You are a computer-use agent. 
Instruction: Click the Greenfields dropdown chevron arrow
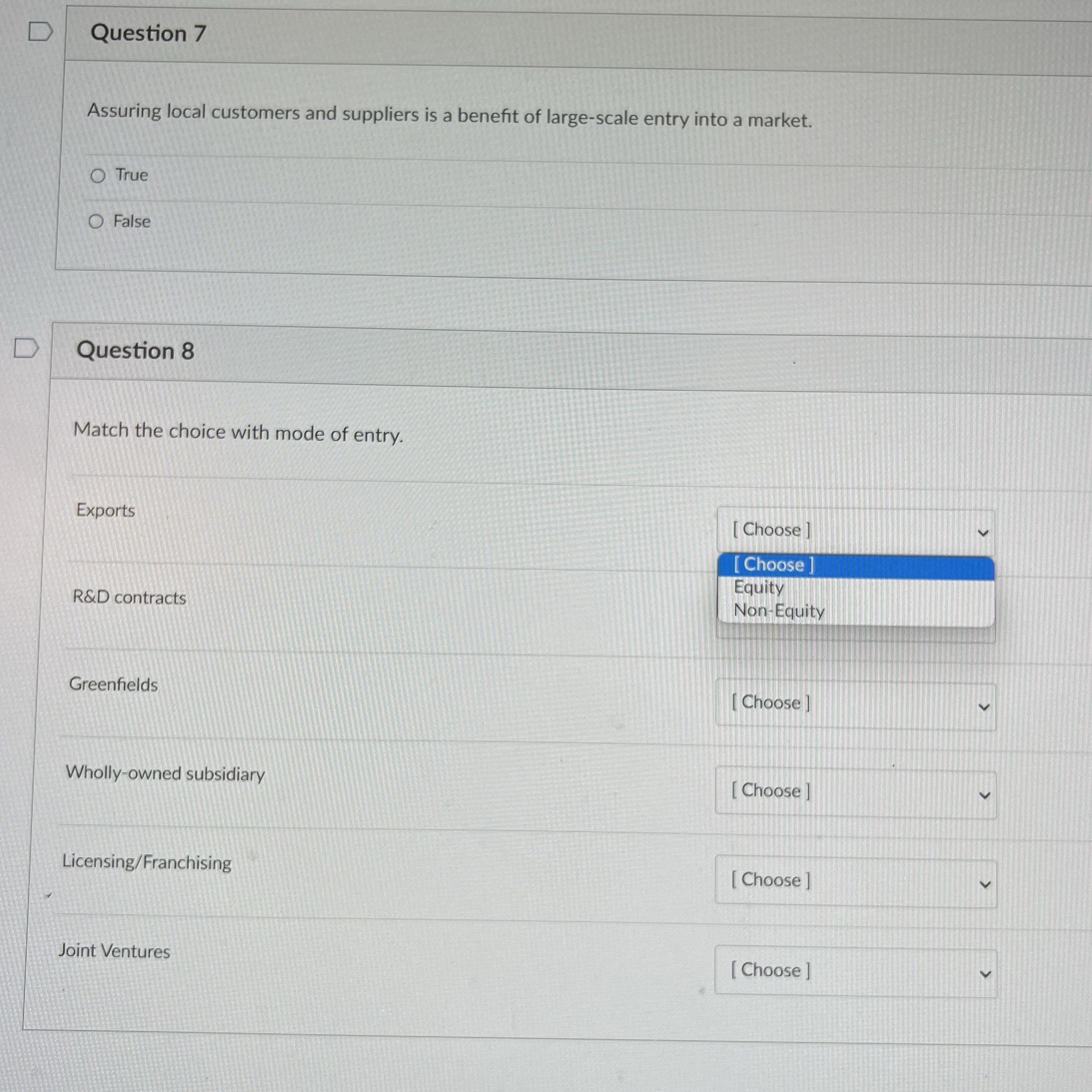[984, 708]
